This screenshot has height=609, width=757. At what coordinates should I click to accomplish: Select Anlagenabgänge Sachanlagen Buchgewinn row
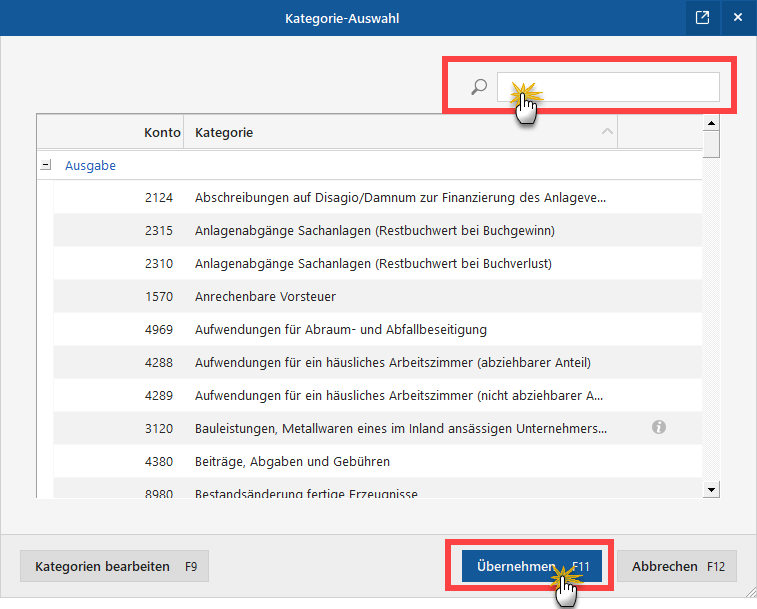coord(378,230)
